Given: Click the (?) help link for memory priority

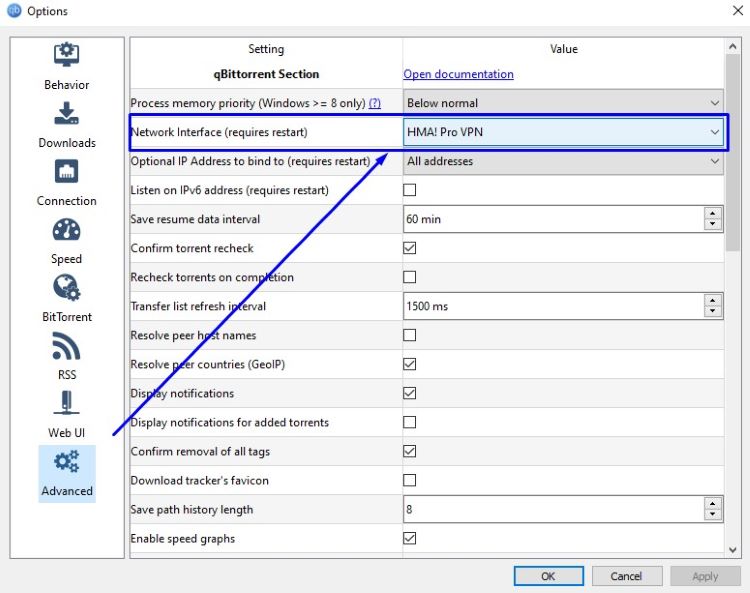Looking at the screenshot, I should click(375, 103).
